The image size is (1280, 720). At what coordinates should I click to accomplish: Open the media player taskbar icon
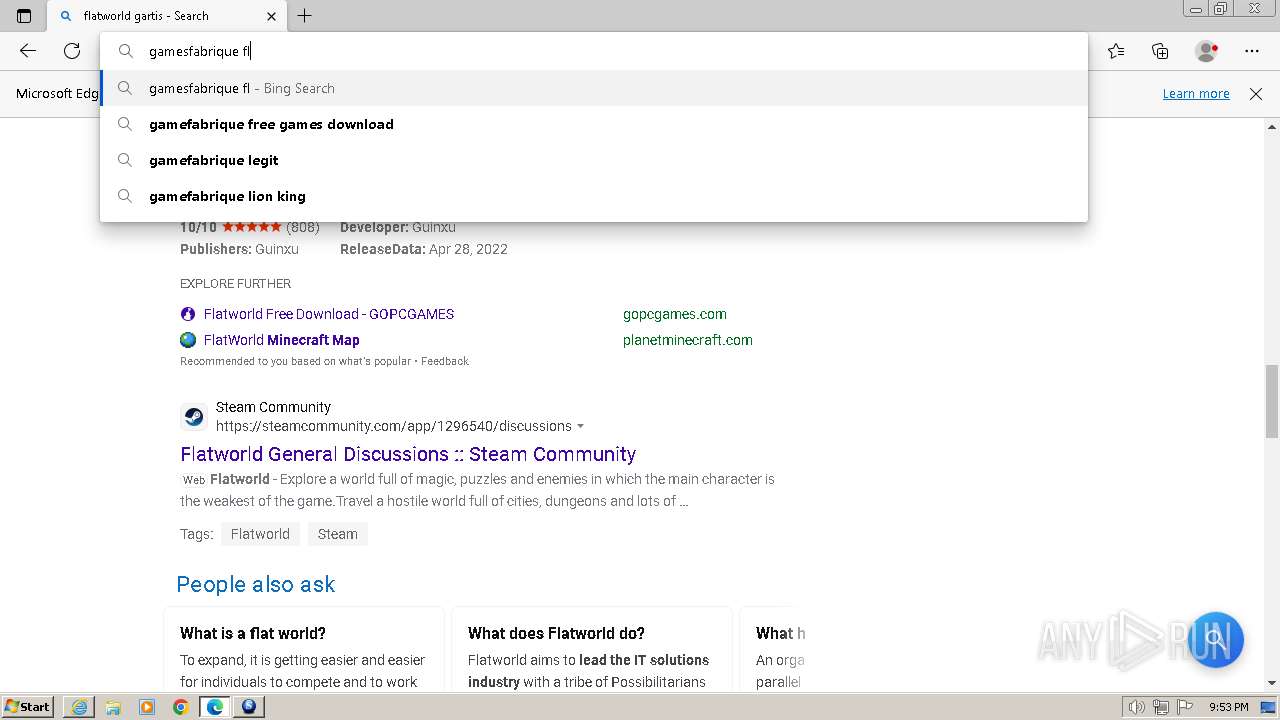[147, 707]
